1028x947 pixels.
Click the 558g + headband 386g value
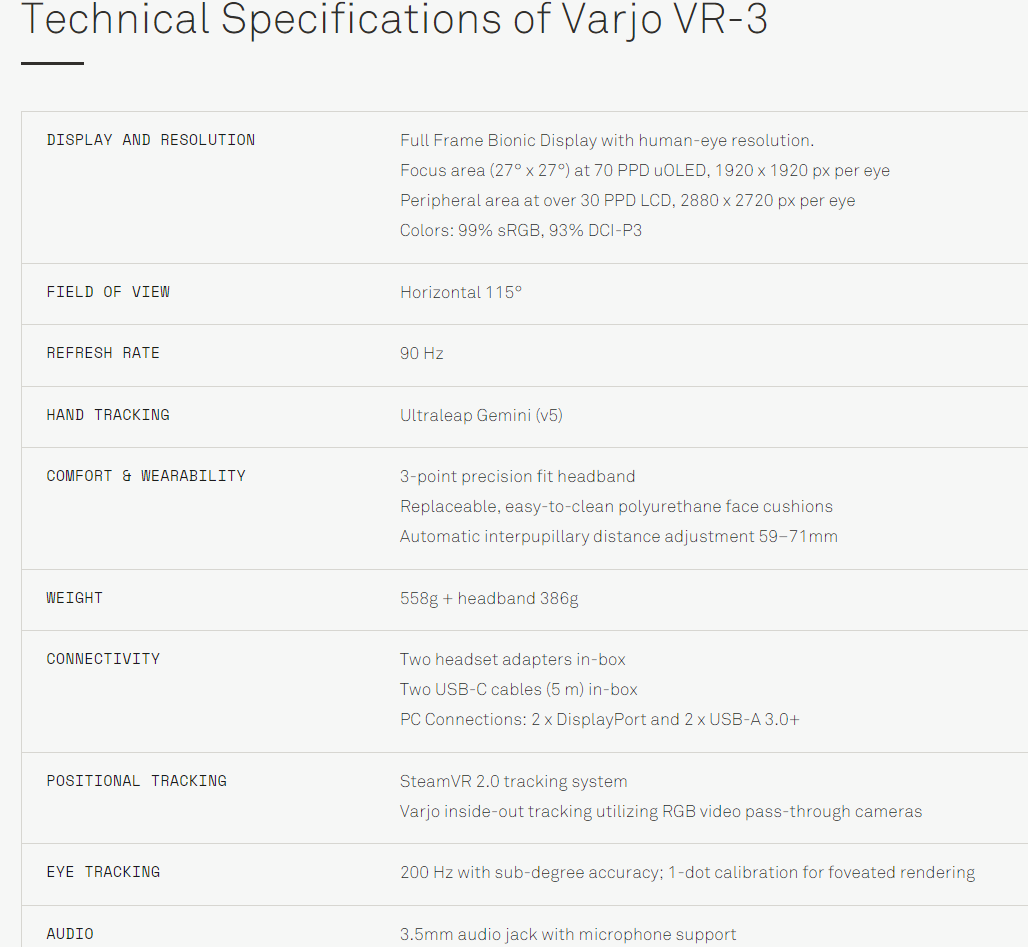pos(489,598)
